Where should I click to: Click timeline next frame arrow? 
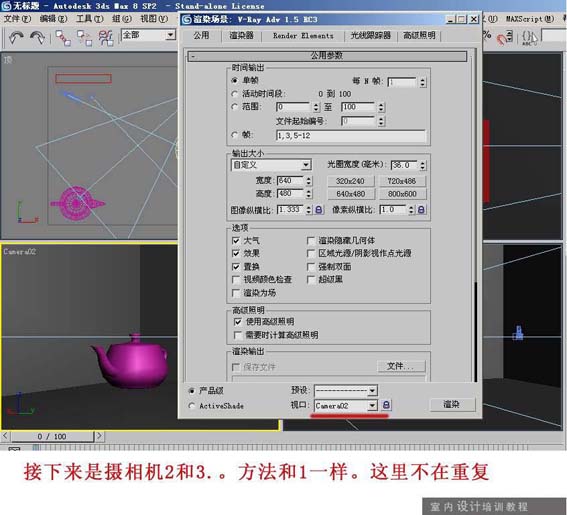(99, 436)
